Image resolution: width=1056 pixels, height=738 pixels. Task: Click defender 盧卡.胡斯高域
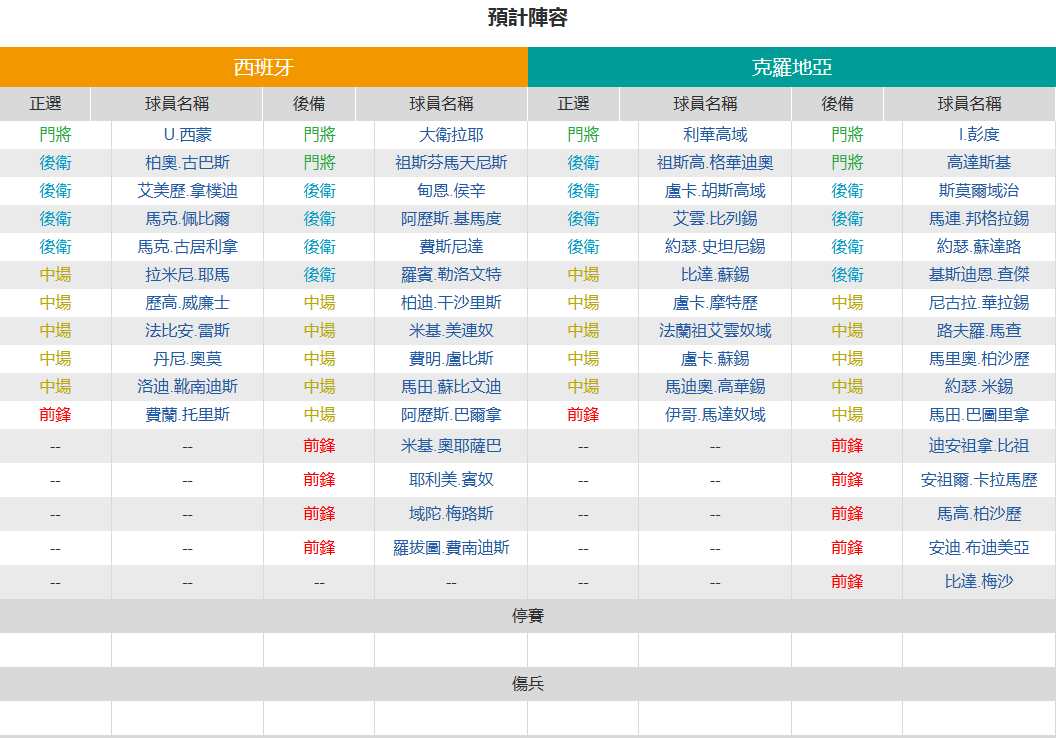(x=715, y=191)
